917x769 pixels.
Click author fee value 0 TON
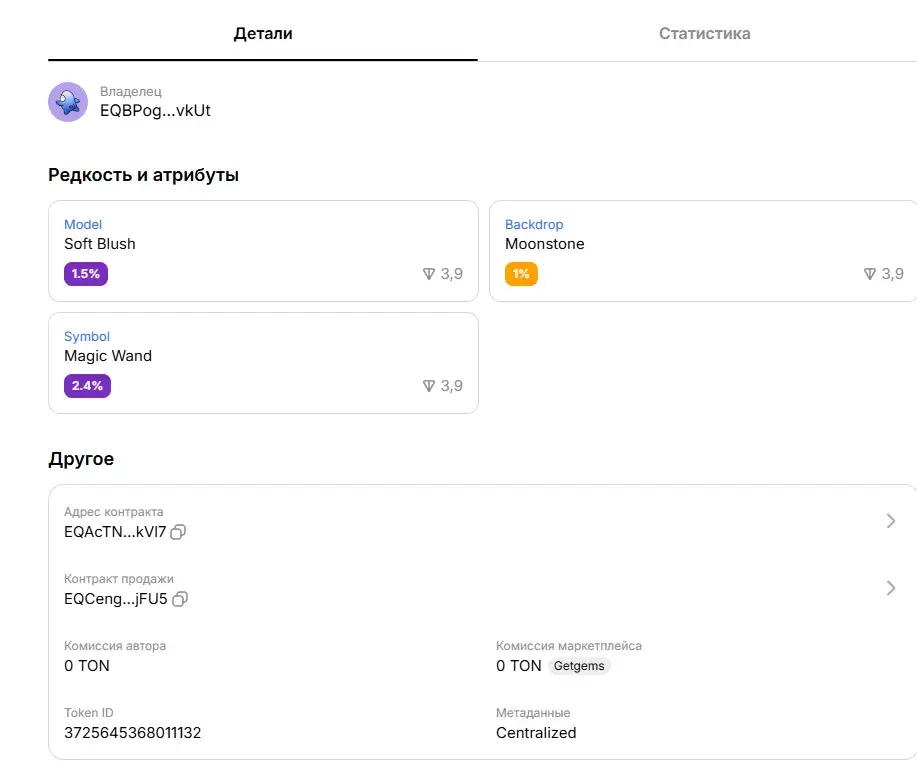tap(87, 666)
